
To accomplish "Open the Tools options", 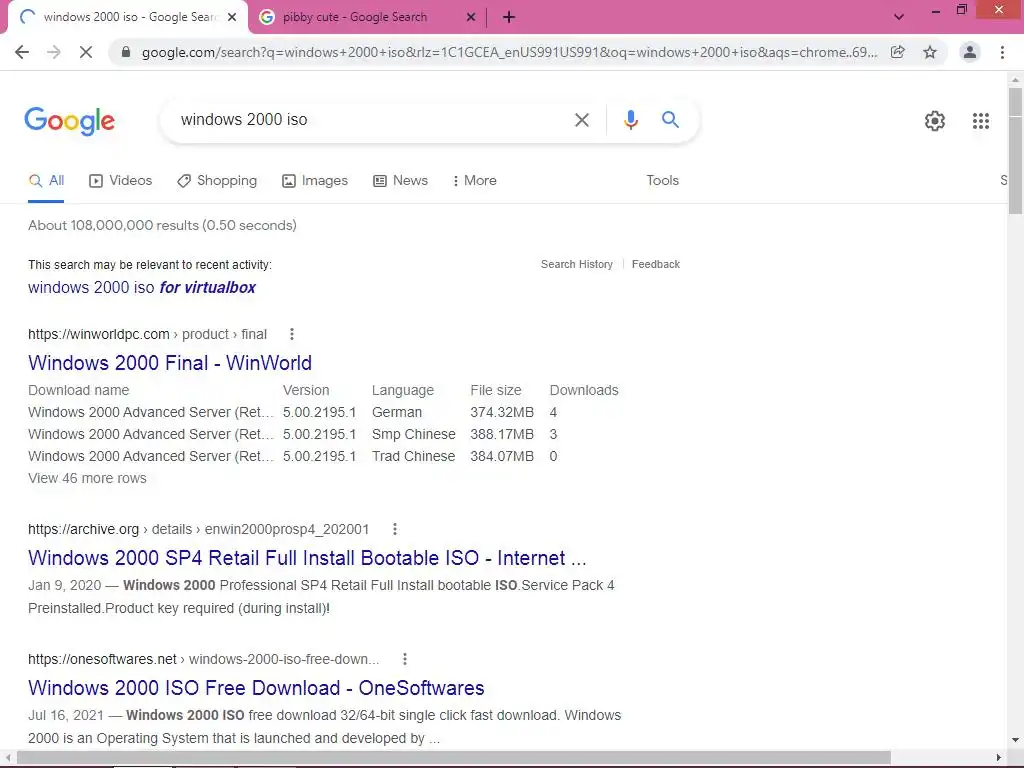I will [x=662, y=180].
